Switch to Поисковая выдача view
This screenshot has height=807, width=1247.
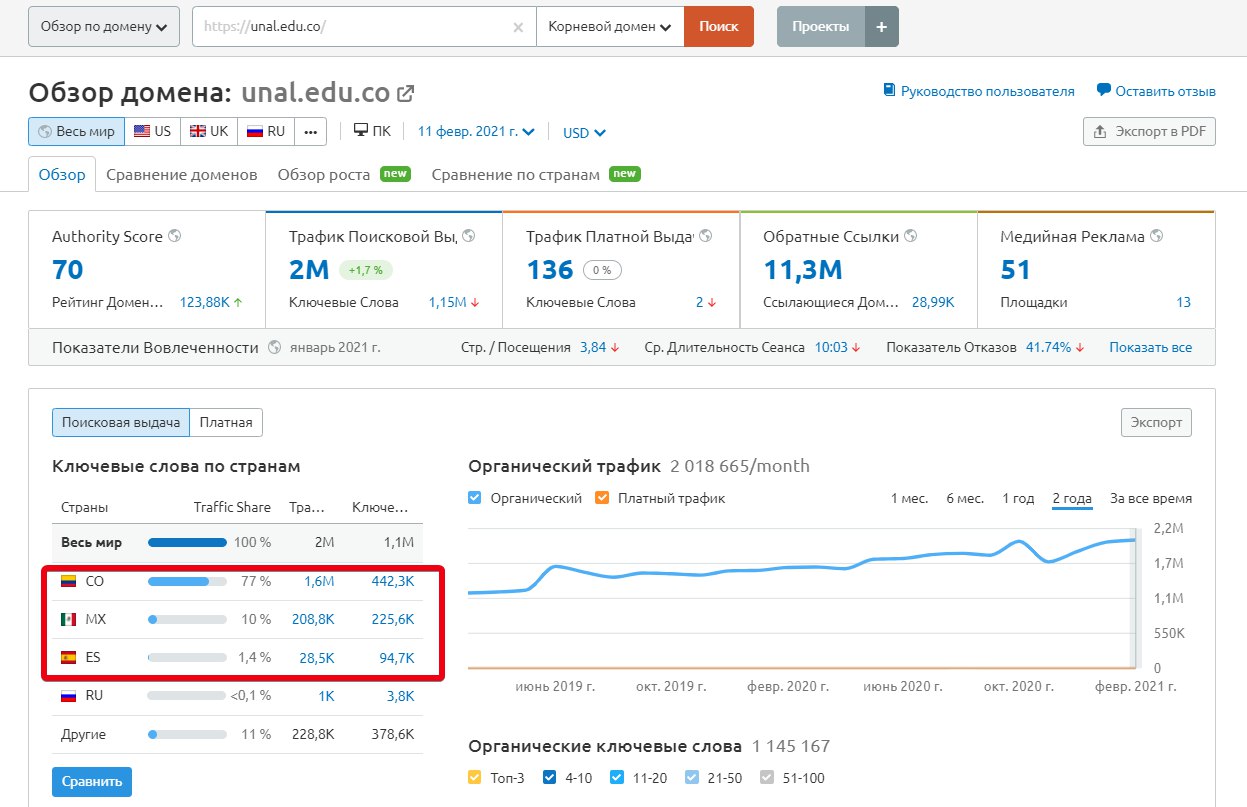121,422
